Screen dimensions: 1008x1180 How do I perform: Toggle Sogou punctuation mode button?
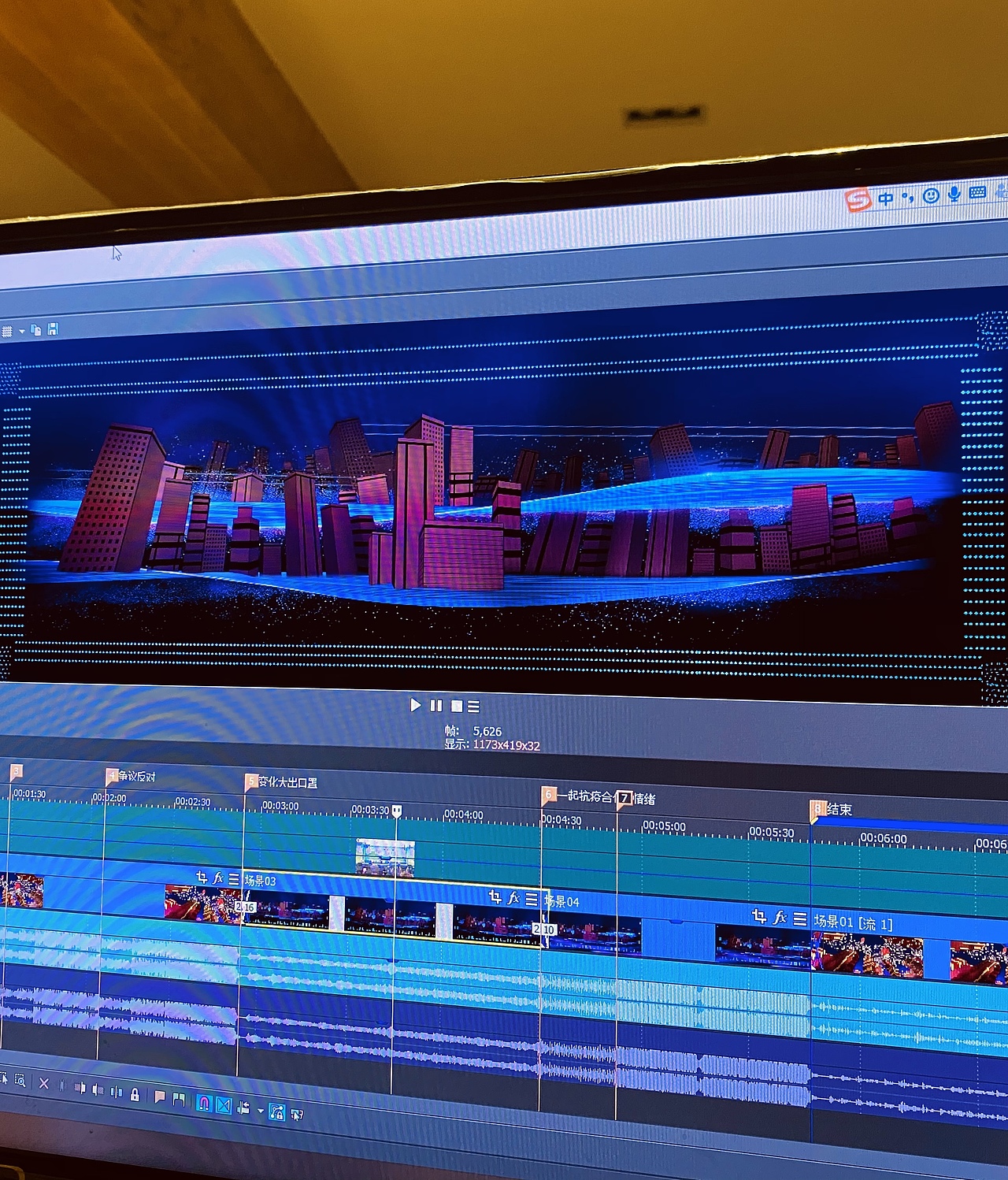click(x=908, y=197)
